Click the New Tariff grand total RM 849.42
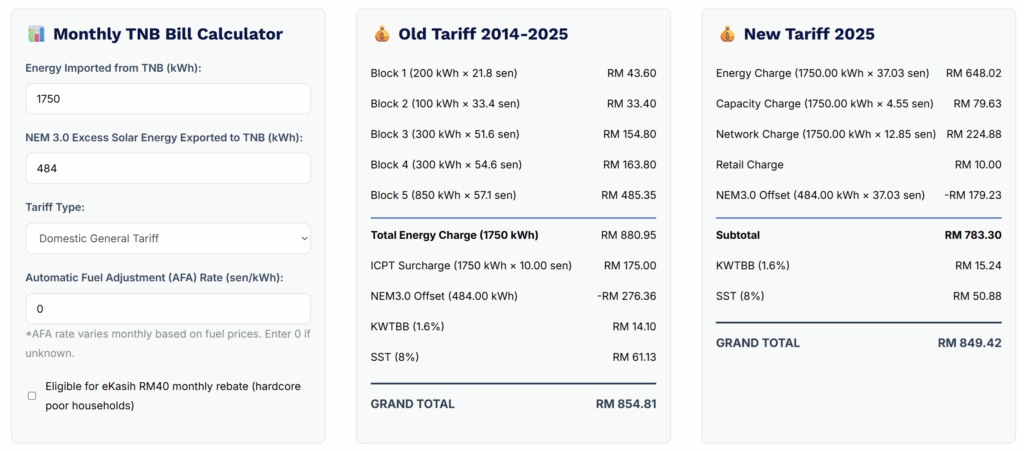Screen dimensions: 1024x451 969,342
